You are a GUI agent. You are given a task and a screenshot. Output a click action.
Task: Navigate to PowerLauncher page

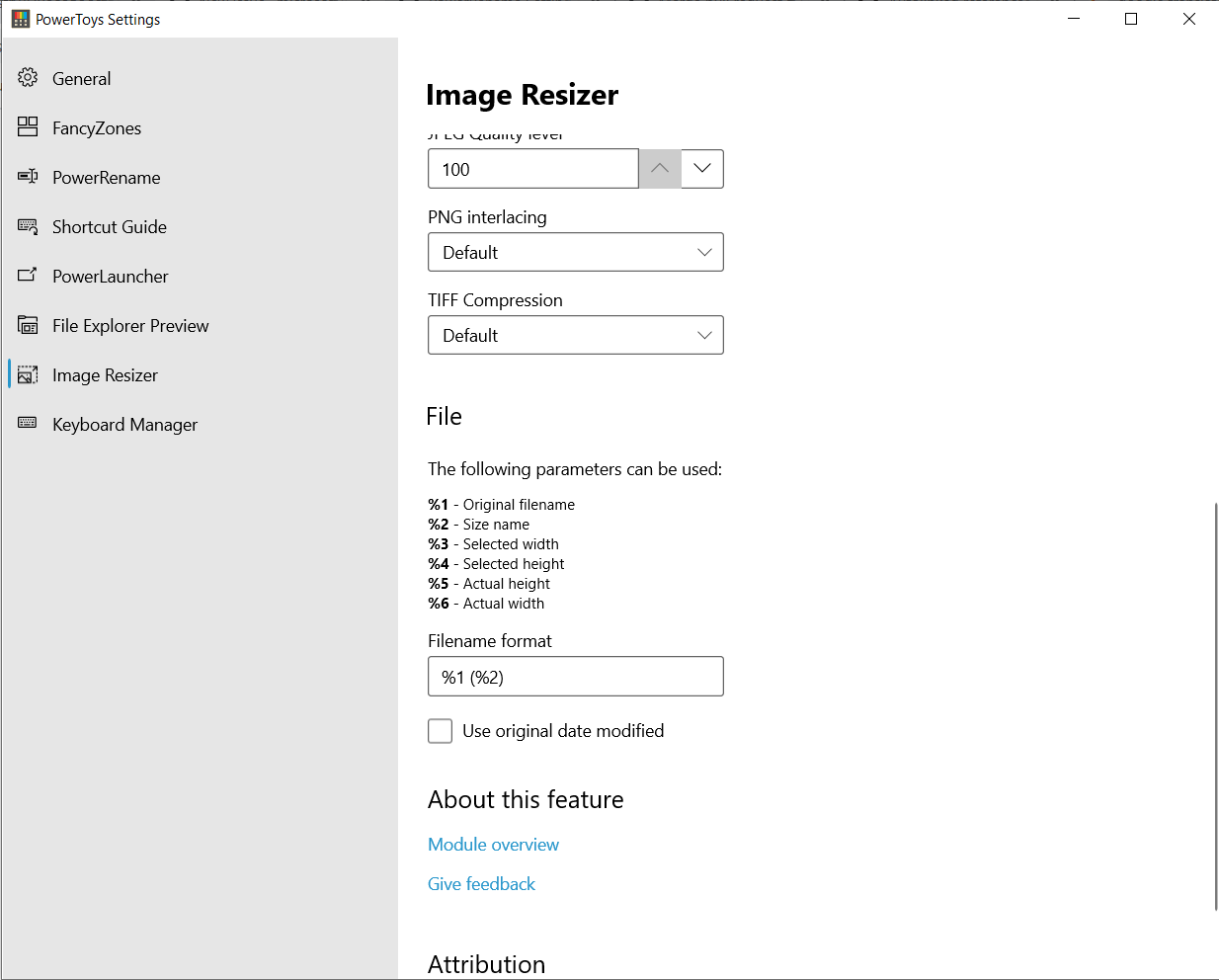pos(200,276)
